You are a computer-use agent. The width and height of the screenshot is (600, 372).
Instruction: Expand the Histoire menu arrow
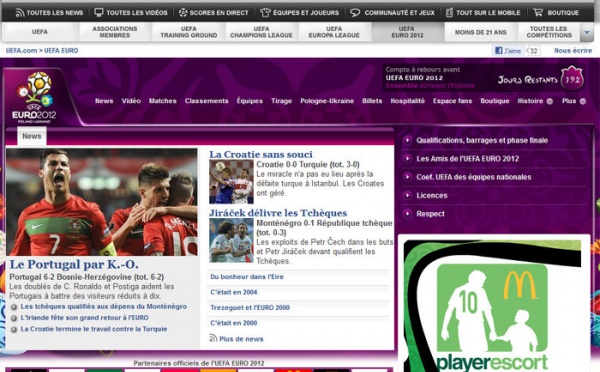point(549,101)
